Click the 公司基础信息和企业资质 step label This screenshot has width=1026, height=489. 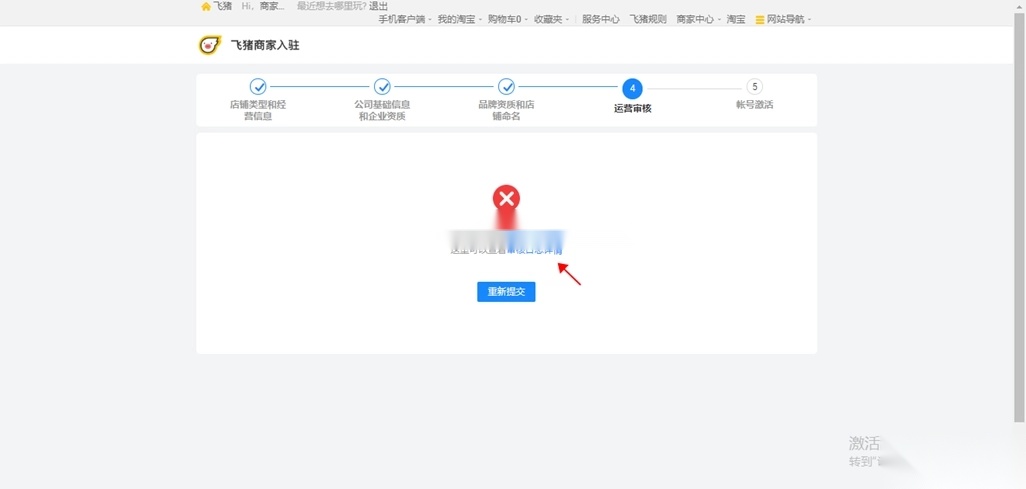[x=382, y=111]
